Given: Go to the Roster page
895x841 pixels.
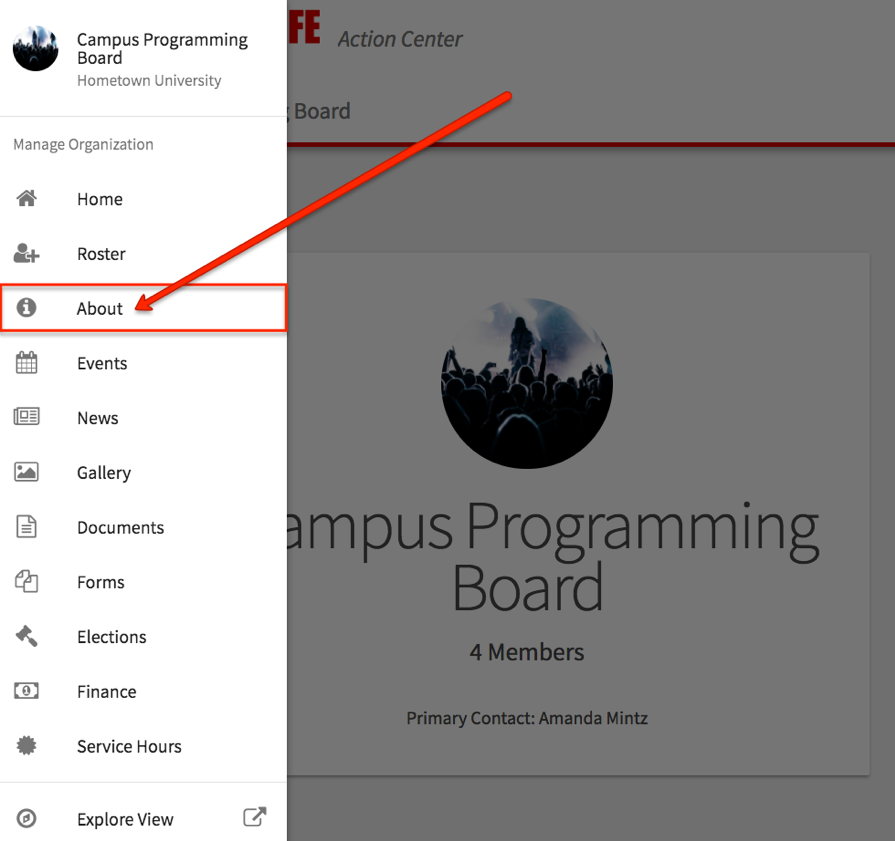Looking at the screenshot, I should pyautogui.click(x=101, y=254).
